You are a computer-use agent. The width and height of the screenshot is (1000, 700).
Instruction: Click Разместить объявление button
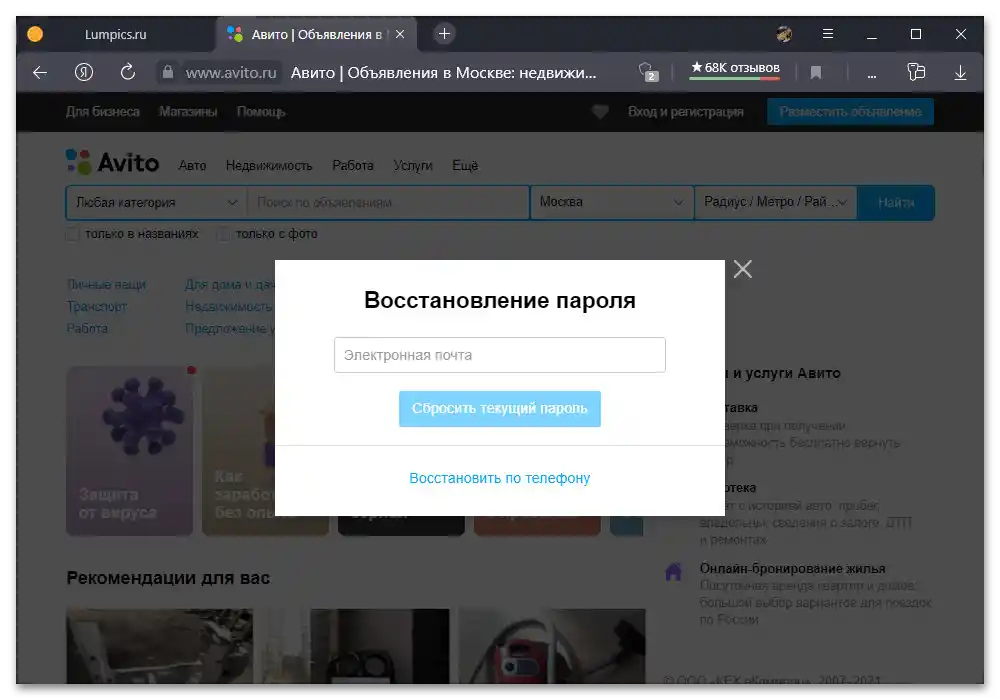tap(850, 112)
